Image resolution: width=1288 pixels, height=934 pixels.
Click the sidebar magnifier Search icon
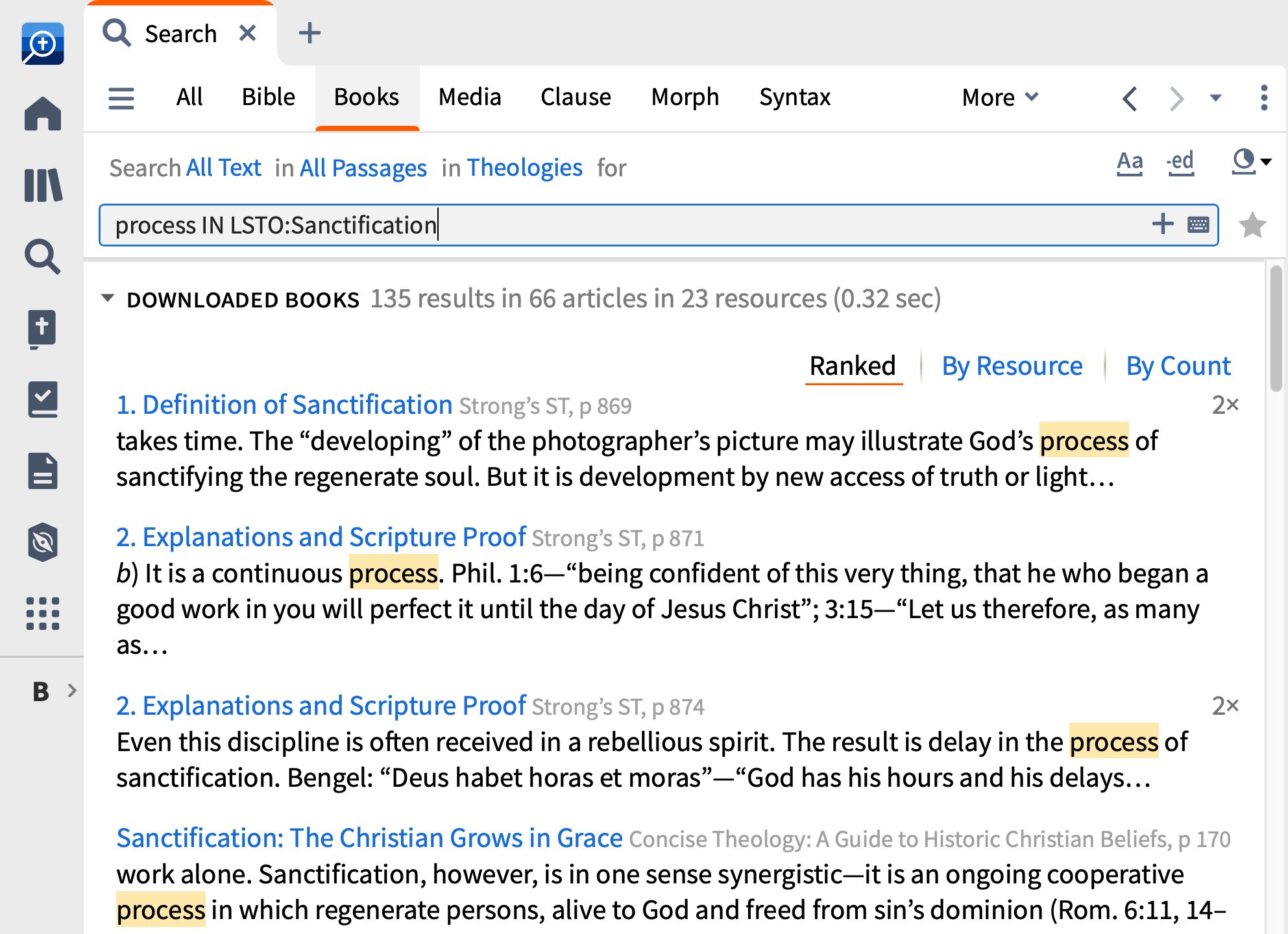(43, 257)
